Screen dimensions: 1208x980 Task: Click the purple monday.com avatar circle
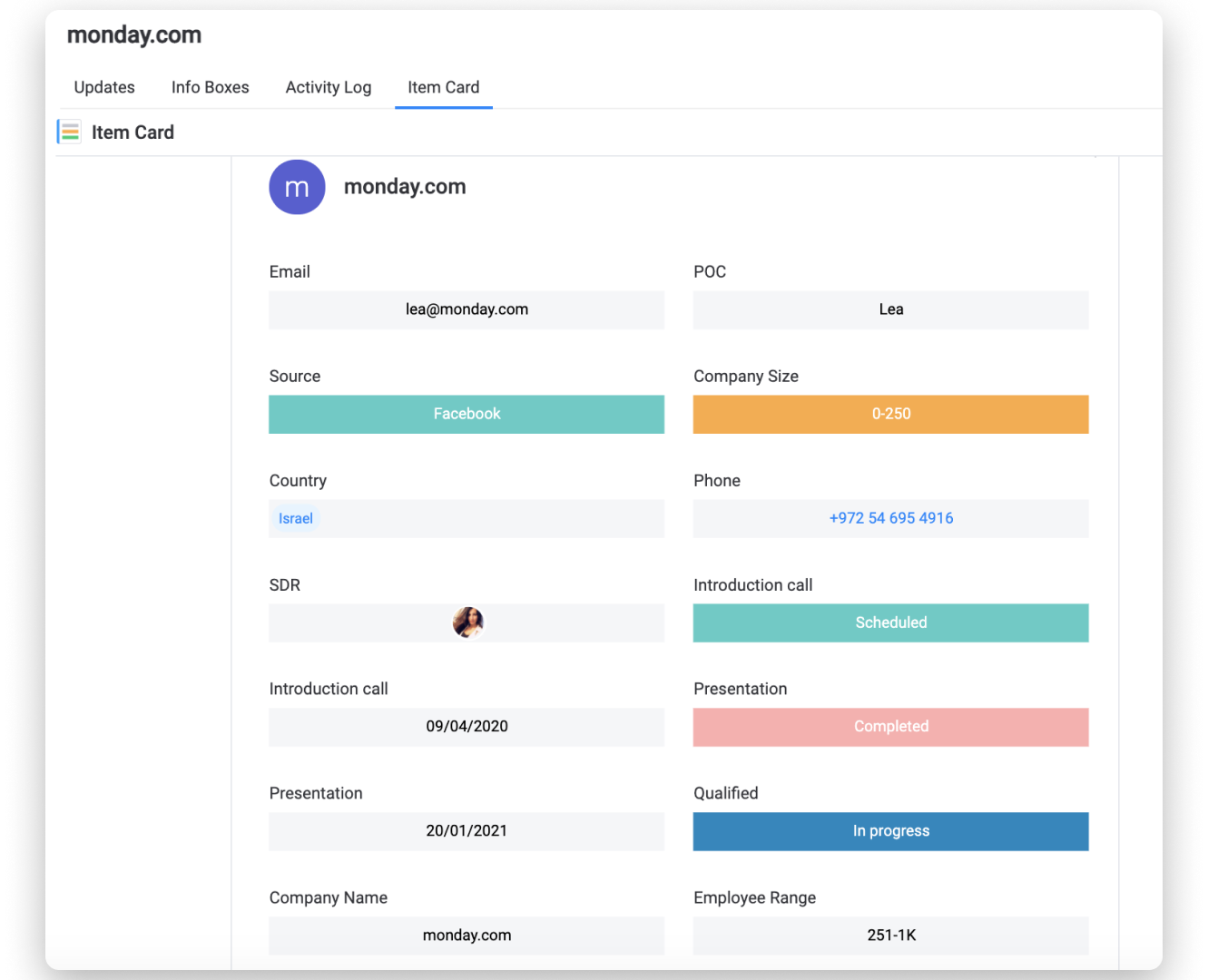tap(297, 187)
